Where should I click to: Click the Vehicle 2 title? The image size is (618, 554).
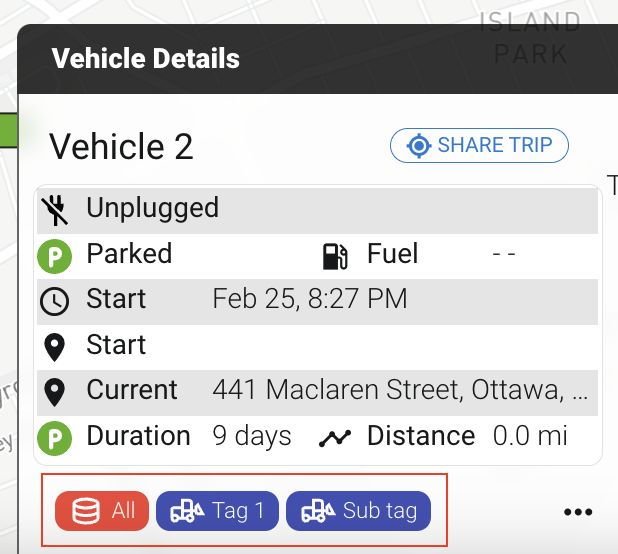pos(121,147)
